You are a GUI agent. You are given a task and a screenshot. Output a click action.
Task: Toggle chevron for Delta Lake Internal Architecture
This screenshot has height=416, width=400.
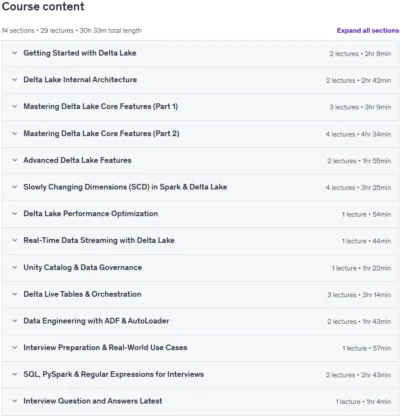click(x=15, y=80)
